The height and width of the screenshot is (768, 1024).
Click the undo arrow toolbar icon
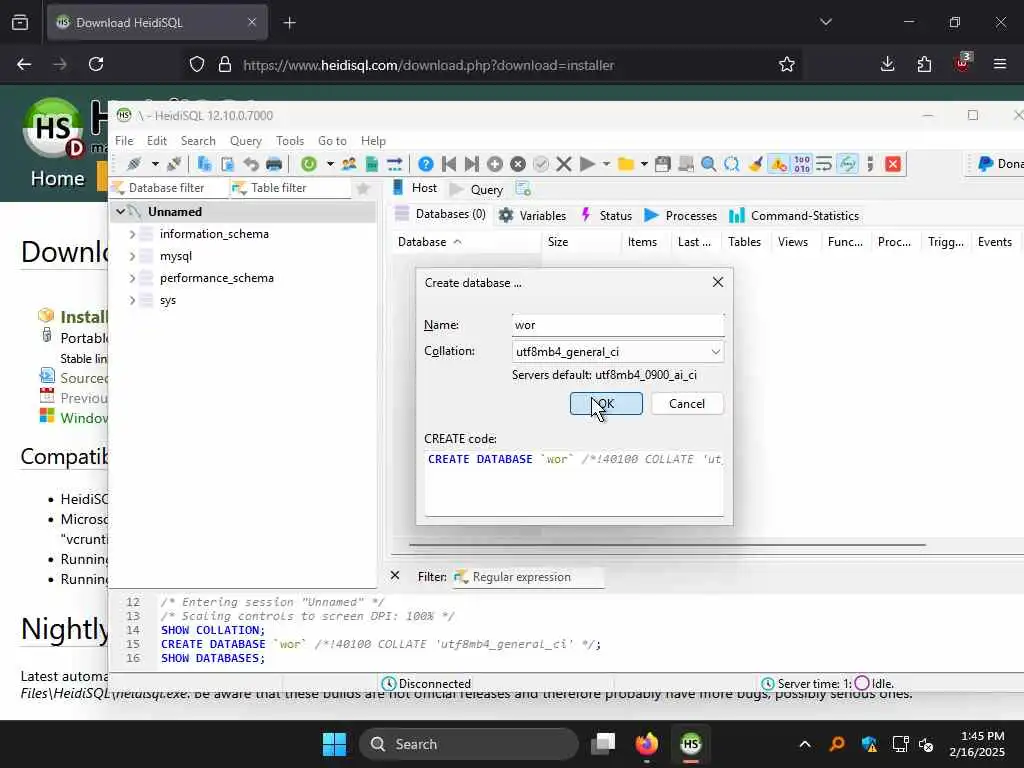coord(251,164)
